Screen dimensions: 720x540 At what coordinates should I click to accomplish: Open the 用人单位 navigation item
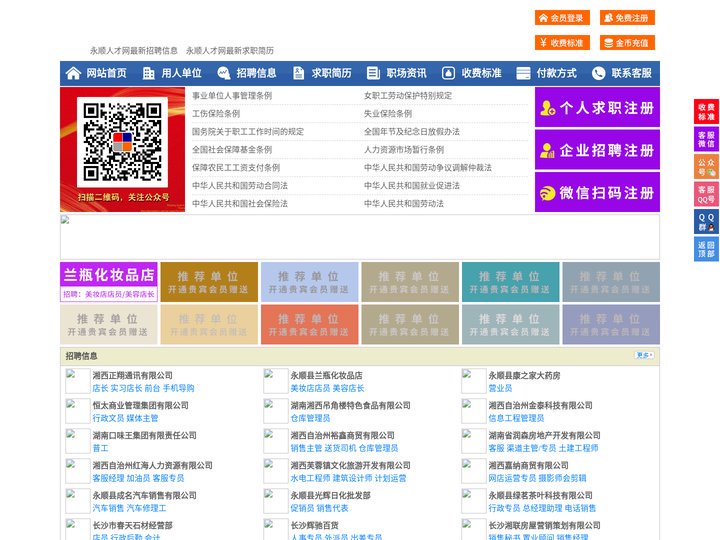(x=181, y=73)
